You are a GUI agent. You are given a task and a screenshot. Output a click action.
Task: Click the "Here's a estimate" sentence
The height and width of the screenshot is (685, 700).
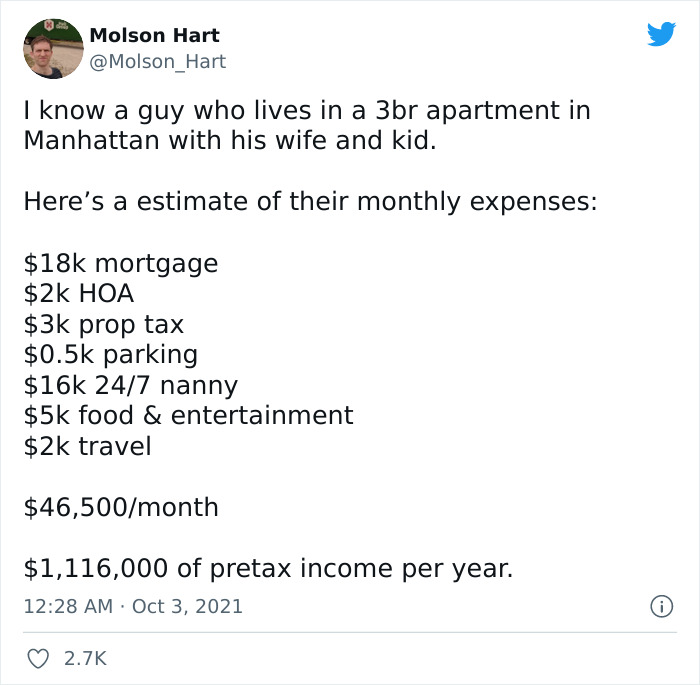(x=310, y=202)
